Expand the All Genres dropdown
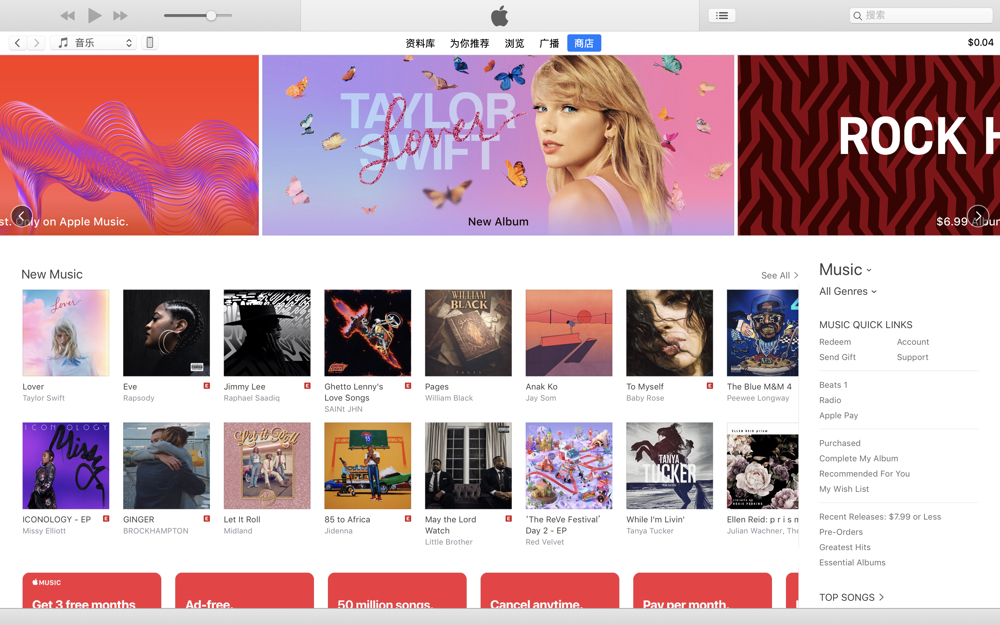This screenshot has width=1000, height=625. coord(848,291)
